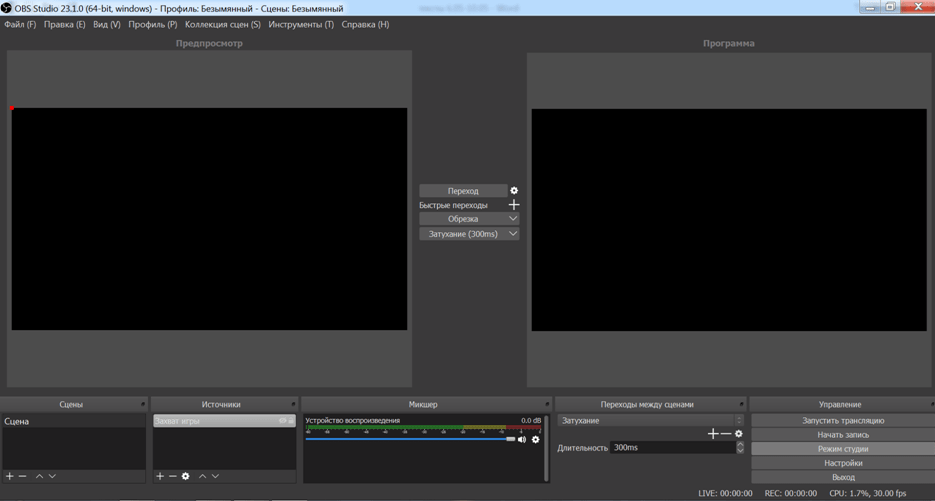935x501 pixels.
Task: Expand the Затухание (300ms) dropdown
Action: tap(513, 234)
